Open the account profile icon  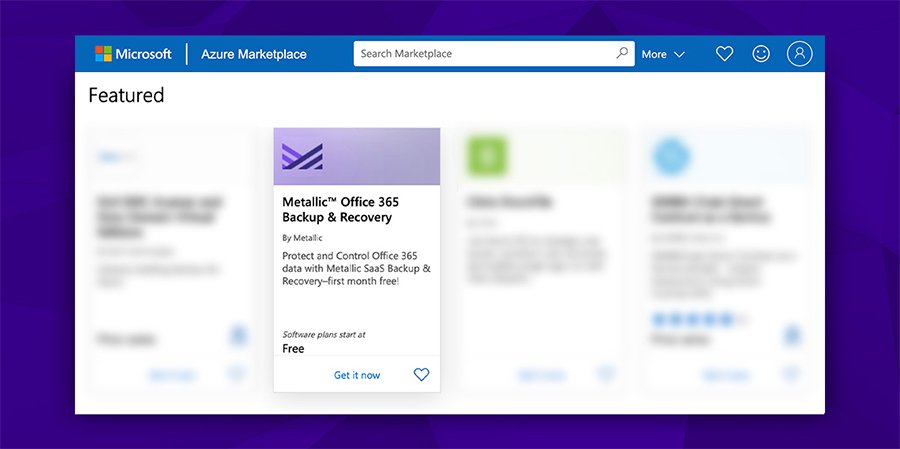[799, 54]
